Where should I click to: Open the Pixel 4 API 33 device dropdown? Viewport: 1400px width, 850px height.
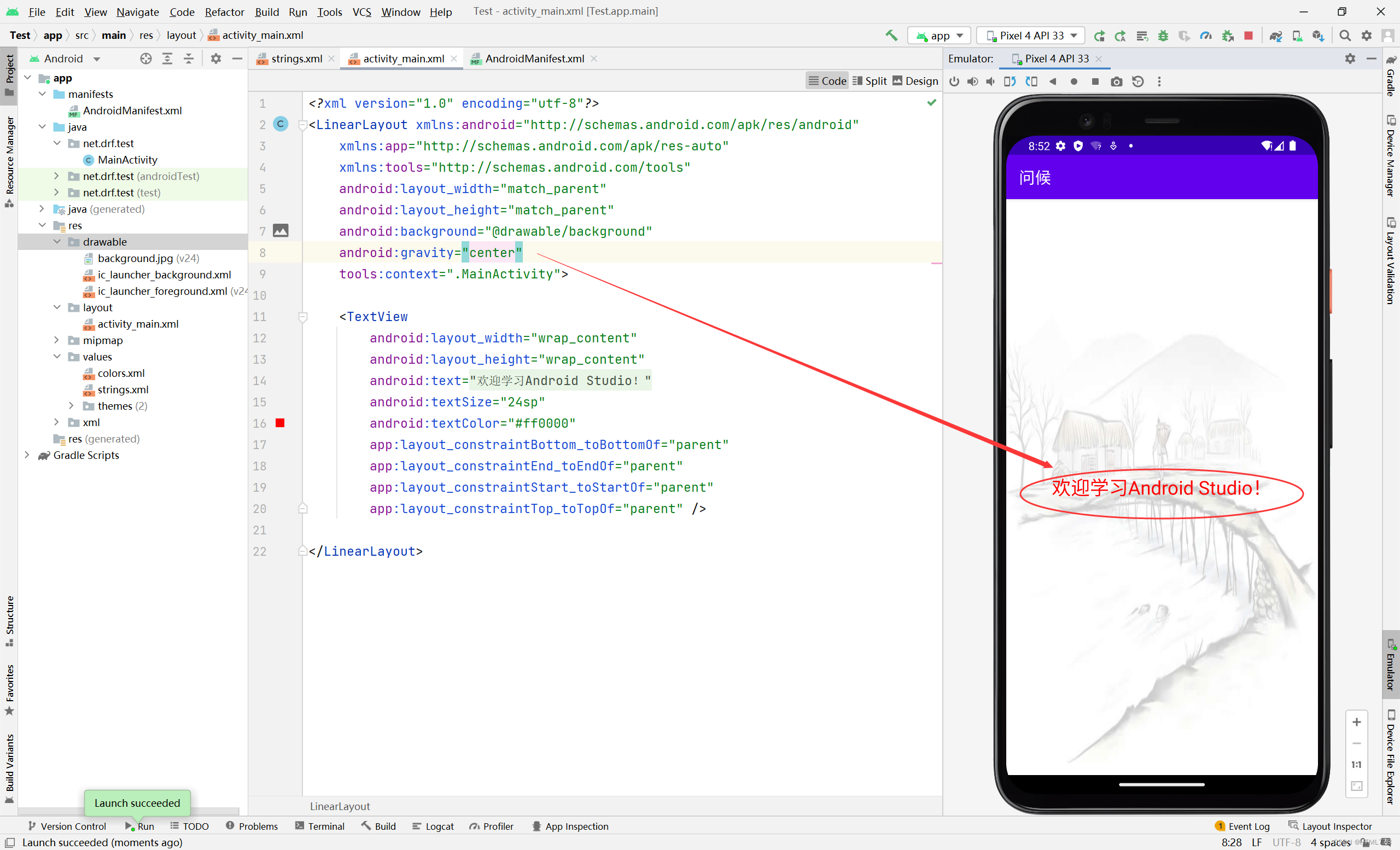1031,35
